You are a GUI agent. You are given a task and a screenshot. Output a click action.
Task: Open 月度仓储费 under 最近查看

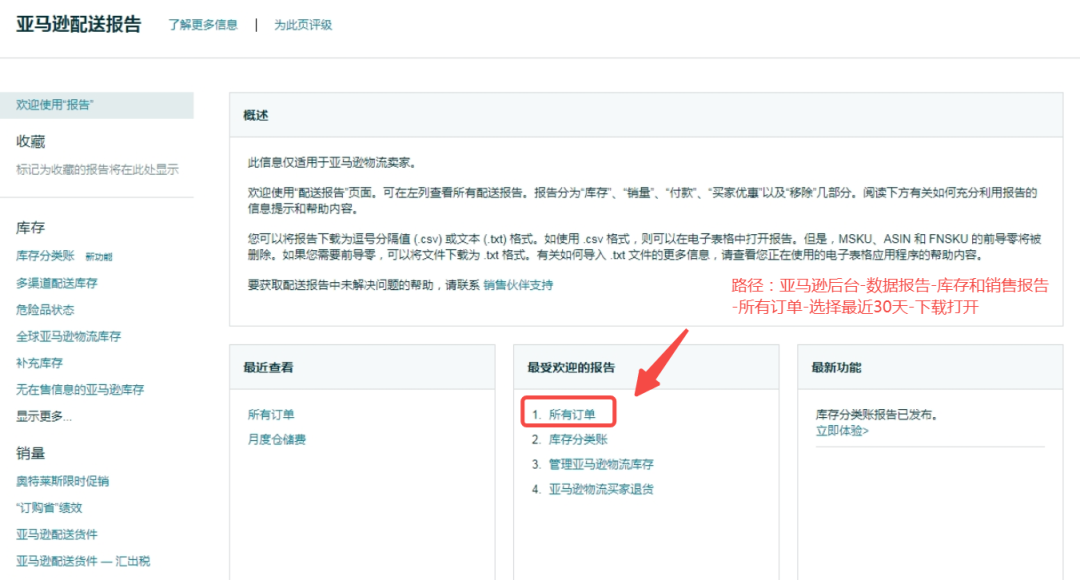click(x=277, y=439)
